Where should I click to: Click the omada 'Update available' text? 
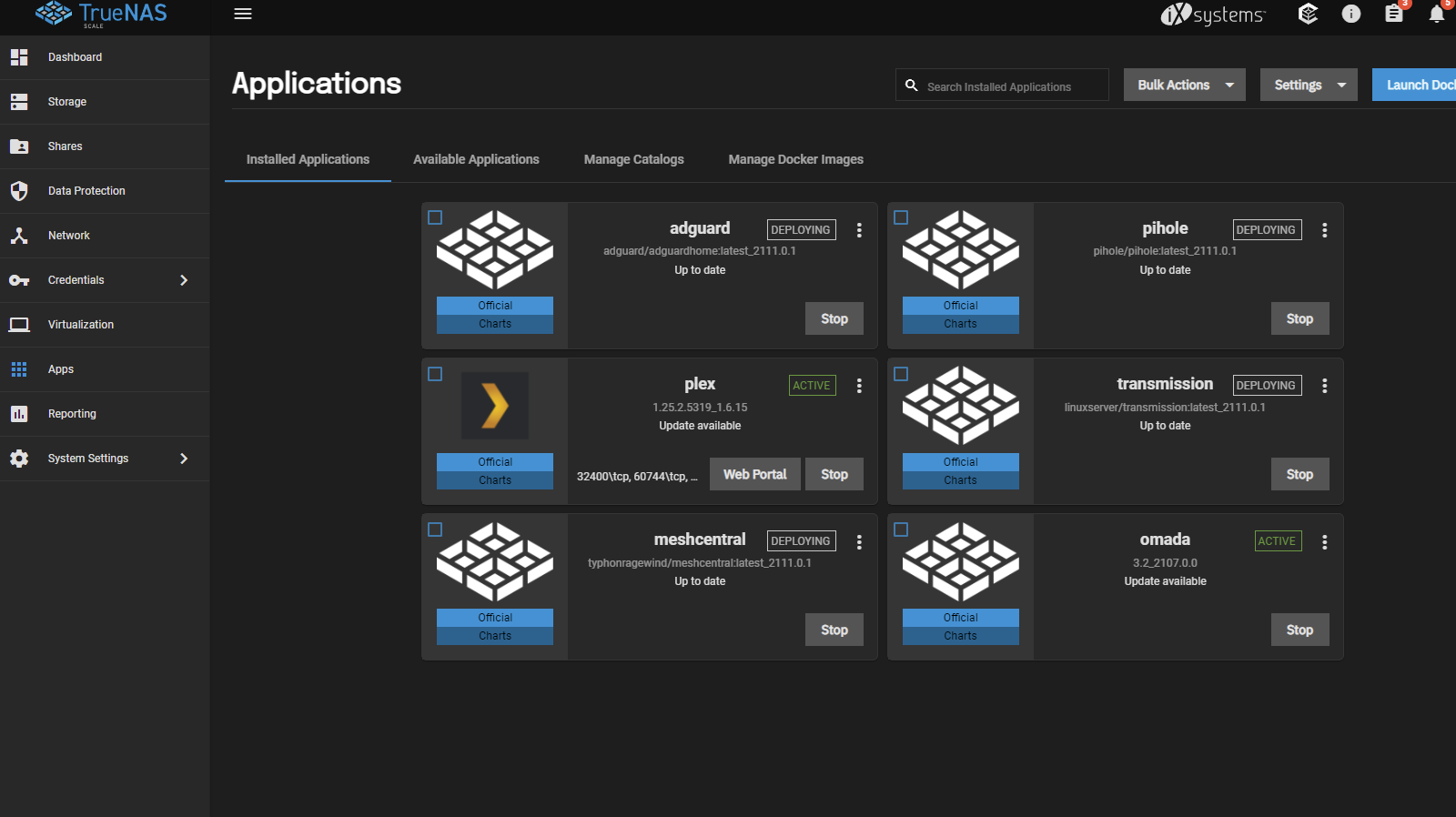coord(1166,581)
